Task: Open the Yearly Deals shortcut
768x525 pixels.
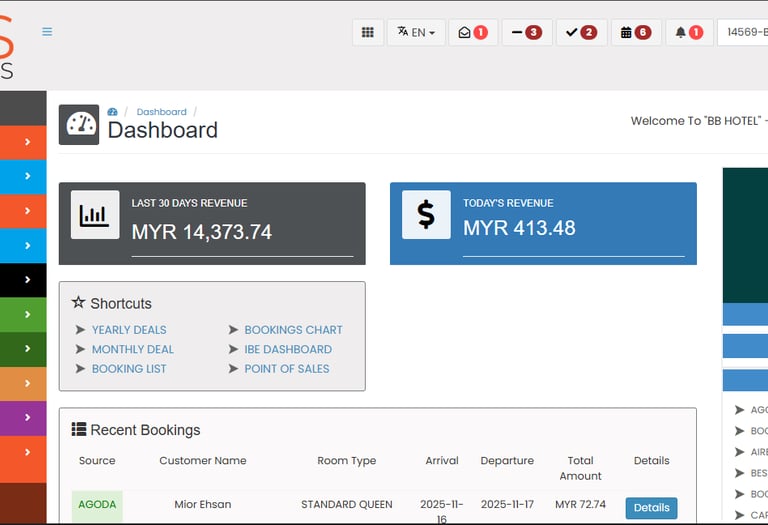Action: 129,330
